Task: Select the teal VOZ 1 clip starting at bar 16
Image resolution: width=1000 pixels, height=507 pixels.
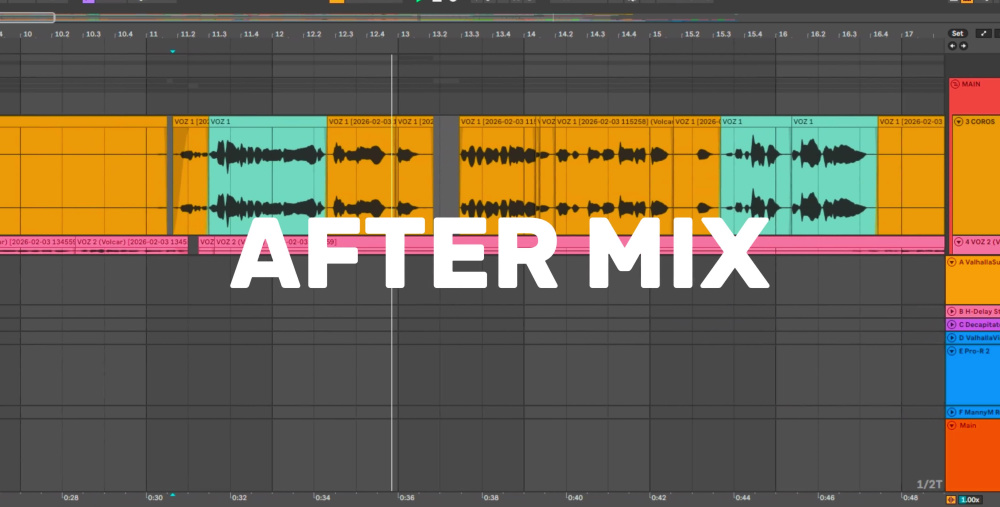Action: pos(835,175)
